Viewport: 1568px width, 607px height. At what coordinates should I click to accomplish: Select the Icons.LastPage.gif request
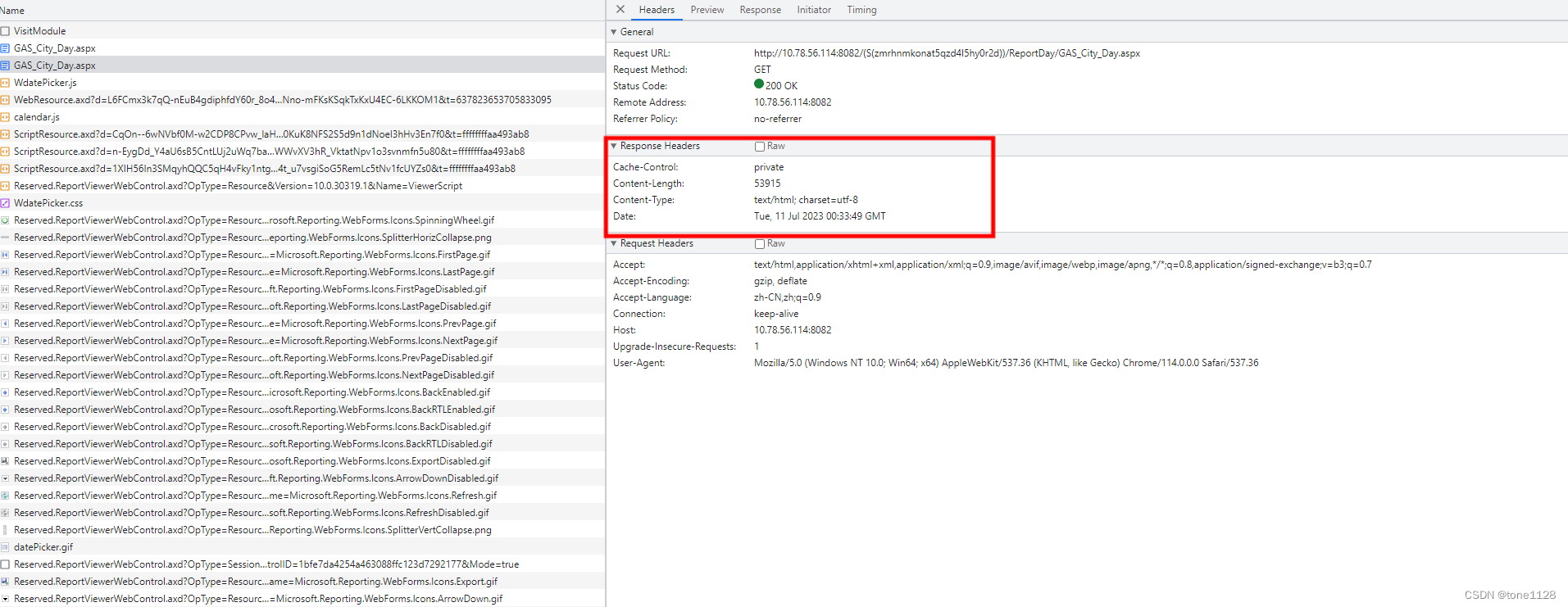click(302, 272)
